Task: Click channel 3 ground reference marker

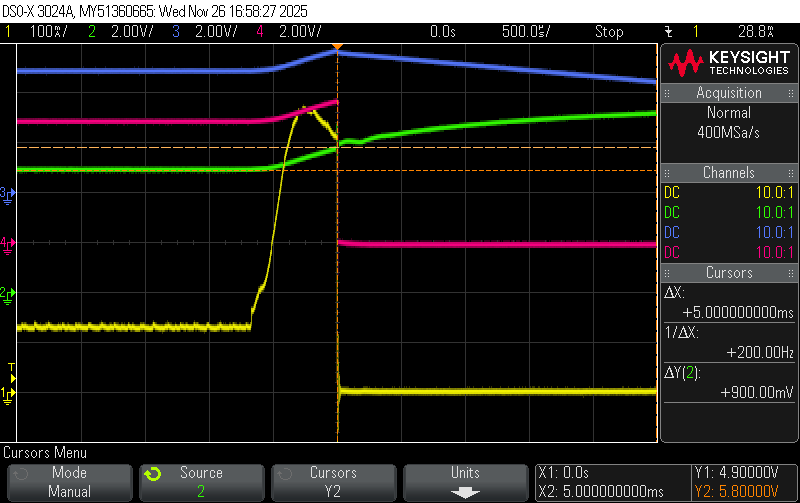Action: point(8,194)
